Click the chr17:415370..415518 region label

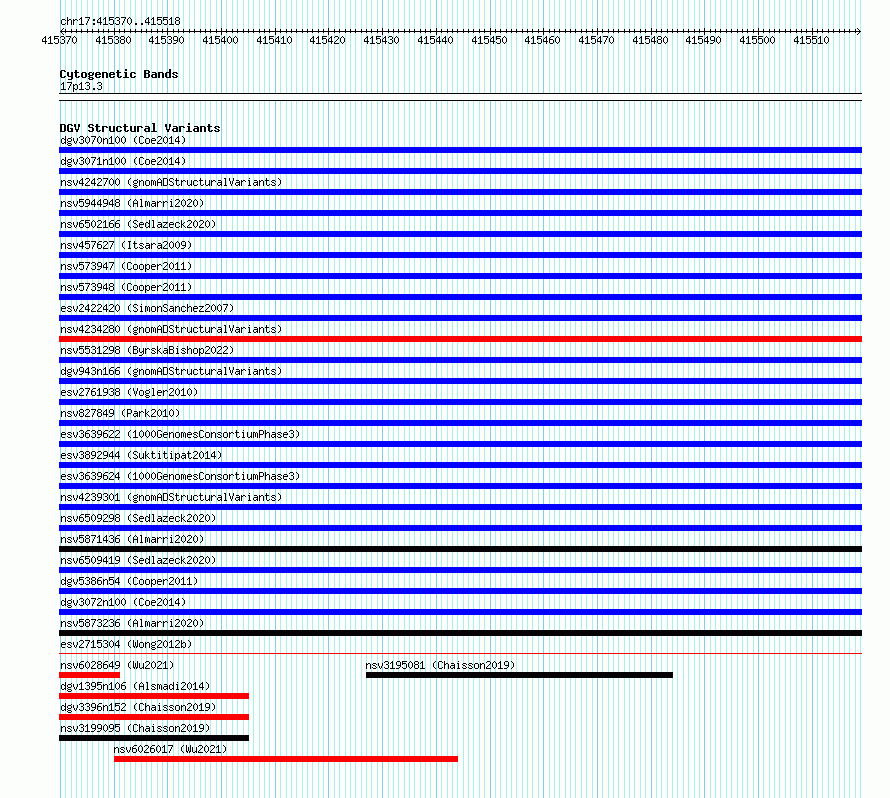120,21
